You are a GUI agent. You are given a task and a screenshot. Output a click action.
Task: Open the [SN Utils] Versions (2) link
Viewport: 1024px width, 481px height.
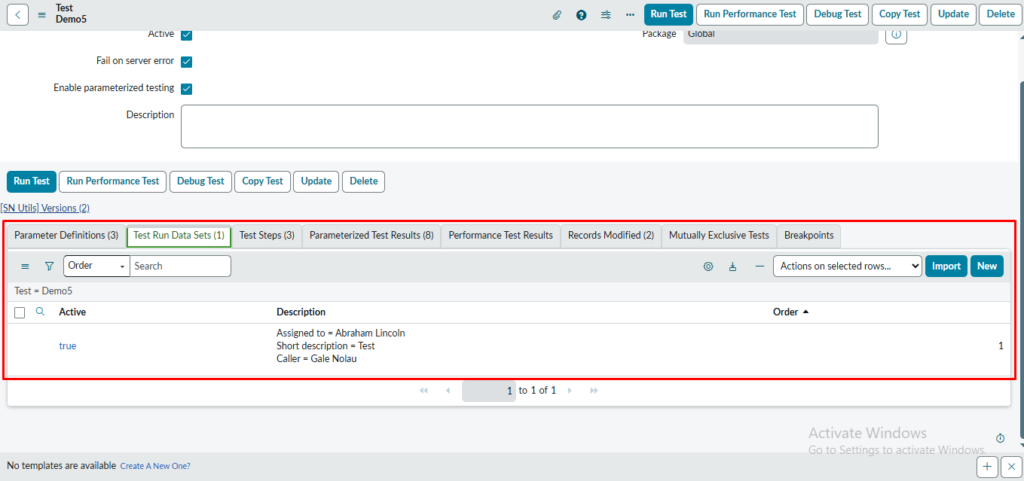[45, 208]
